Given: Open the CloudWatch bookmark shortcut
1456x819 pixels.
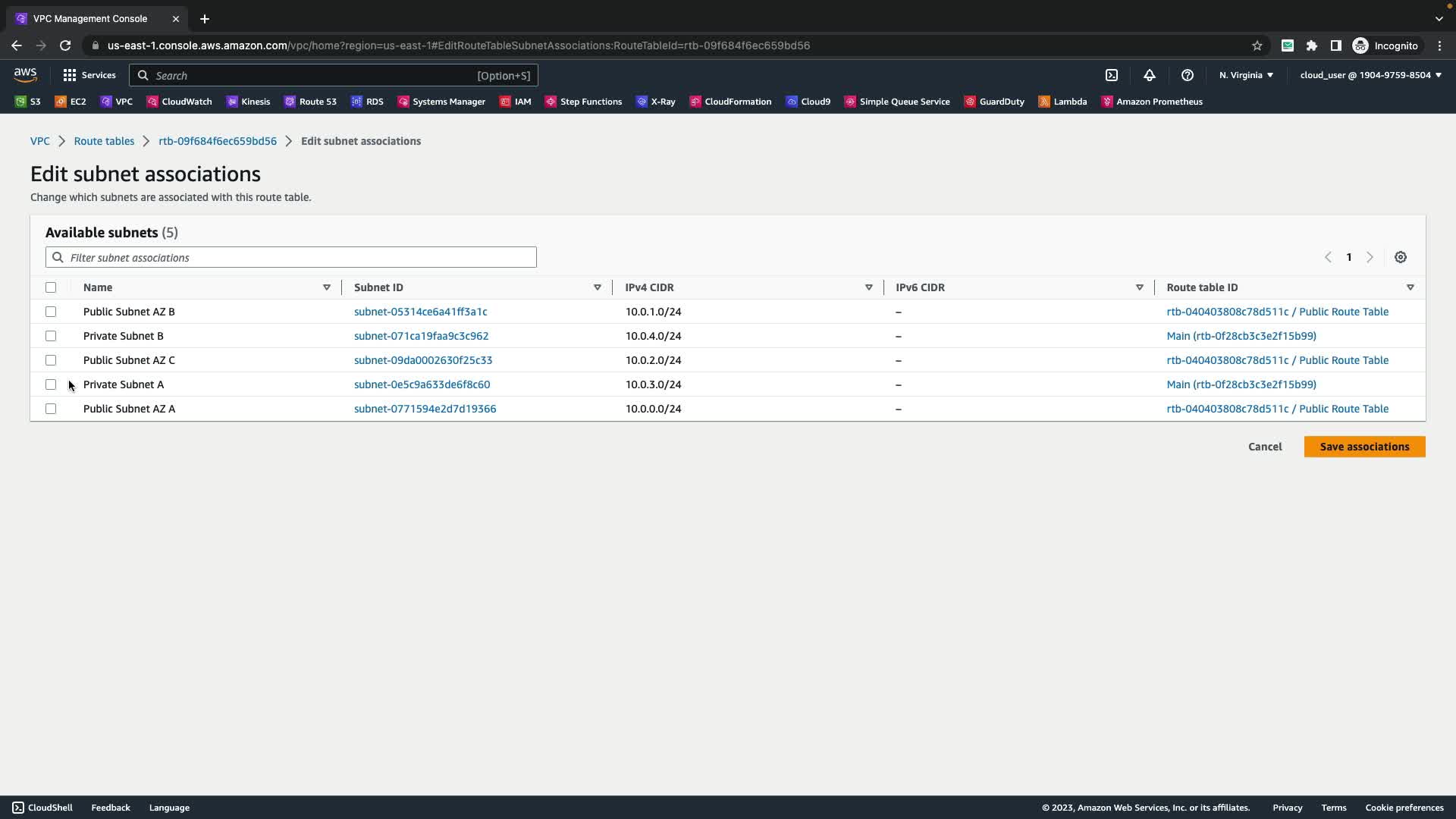Looking at the screenshot, I should pos(179,102).
